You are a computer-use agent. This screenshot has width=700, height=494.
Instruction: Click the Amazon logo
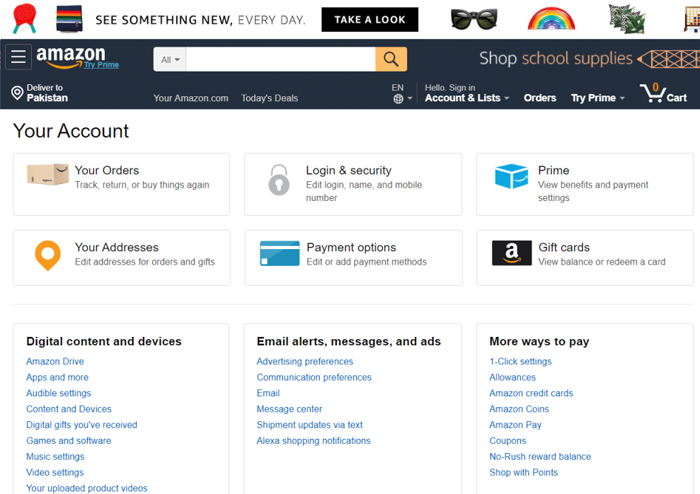click(x=77, y=58)
